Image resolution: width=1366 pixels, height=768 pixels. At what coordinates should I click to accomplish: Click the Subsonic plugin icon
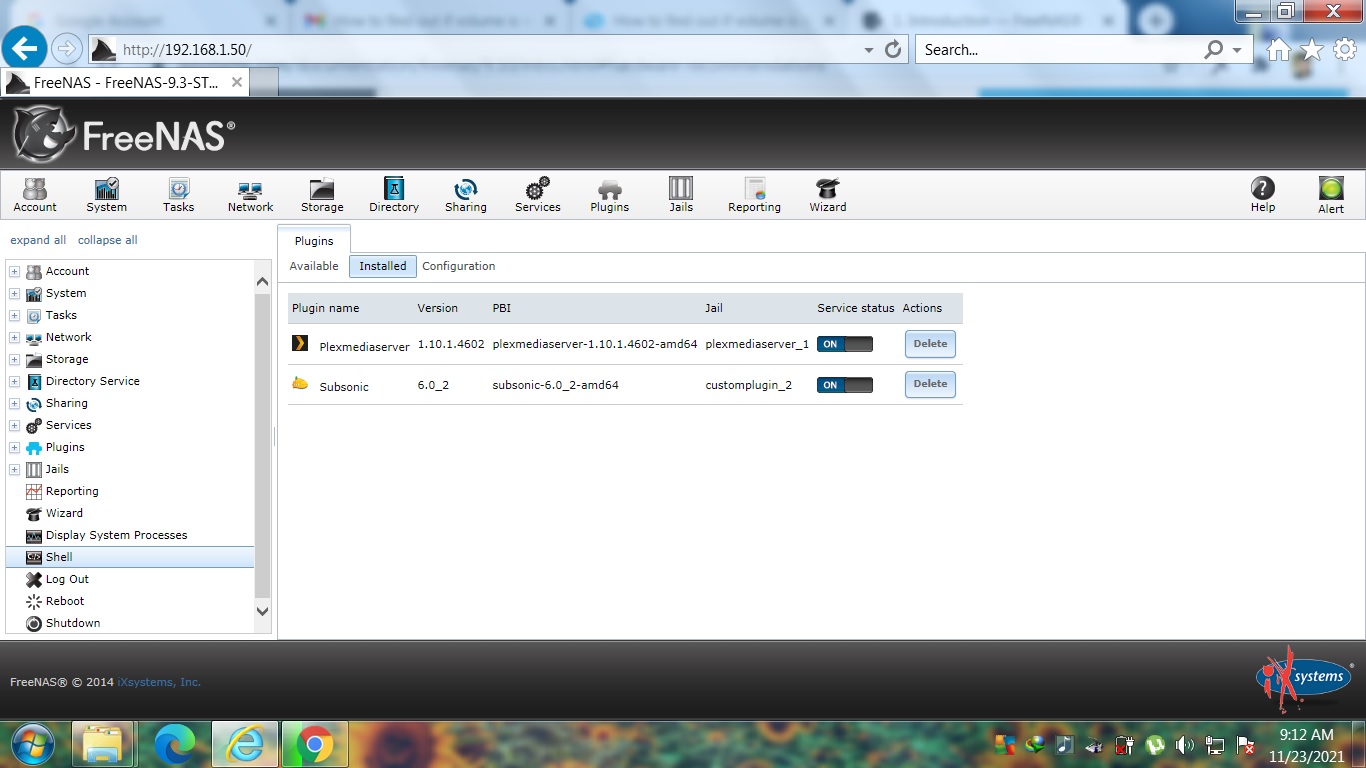click(x=300, y=383)
